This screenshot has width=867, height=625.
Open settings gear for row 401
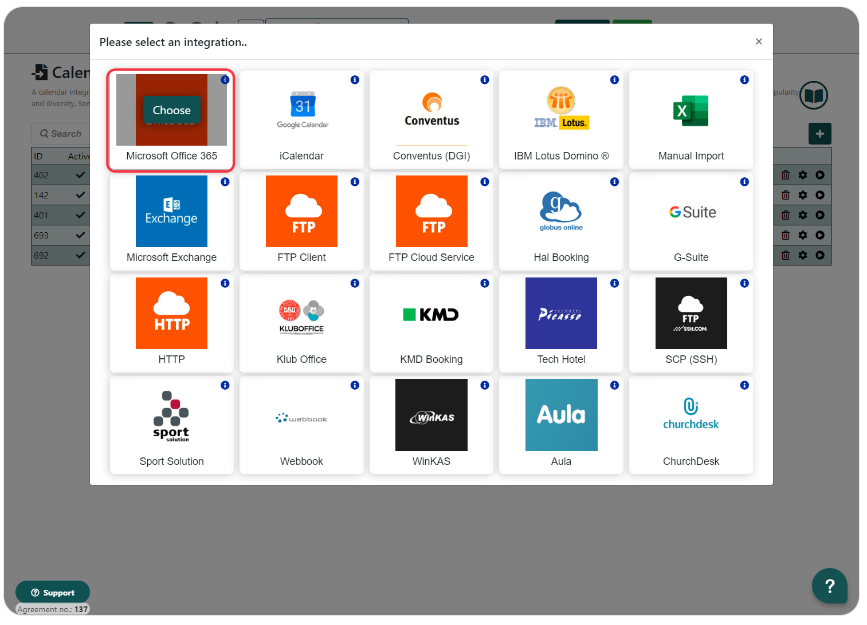[802, 215]
